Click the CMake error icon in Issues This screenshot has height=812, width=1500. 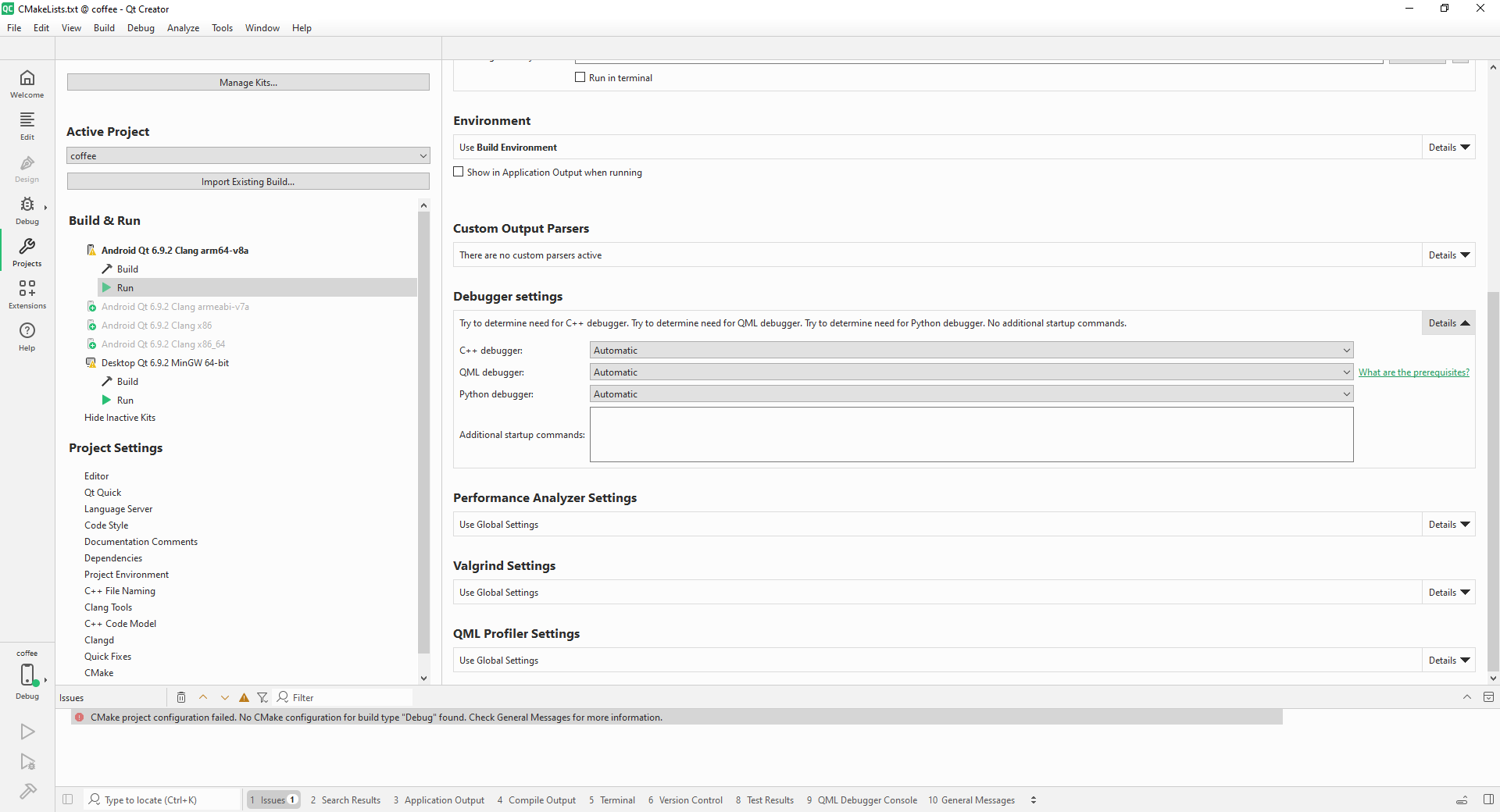pos(80,718)
